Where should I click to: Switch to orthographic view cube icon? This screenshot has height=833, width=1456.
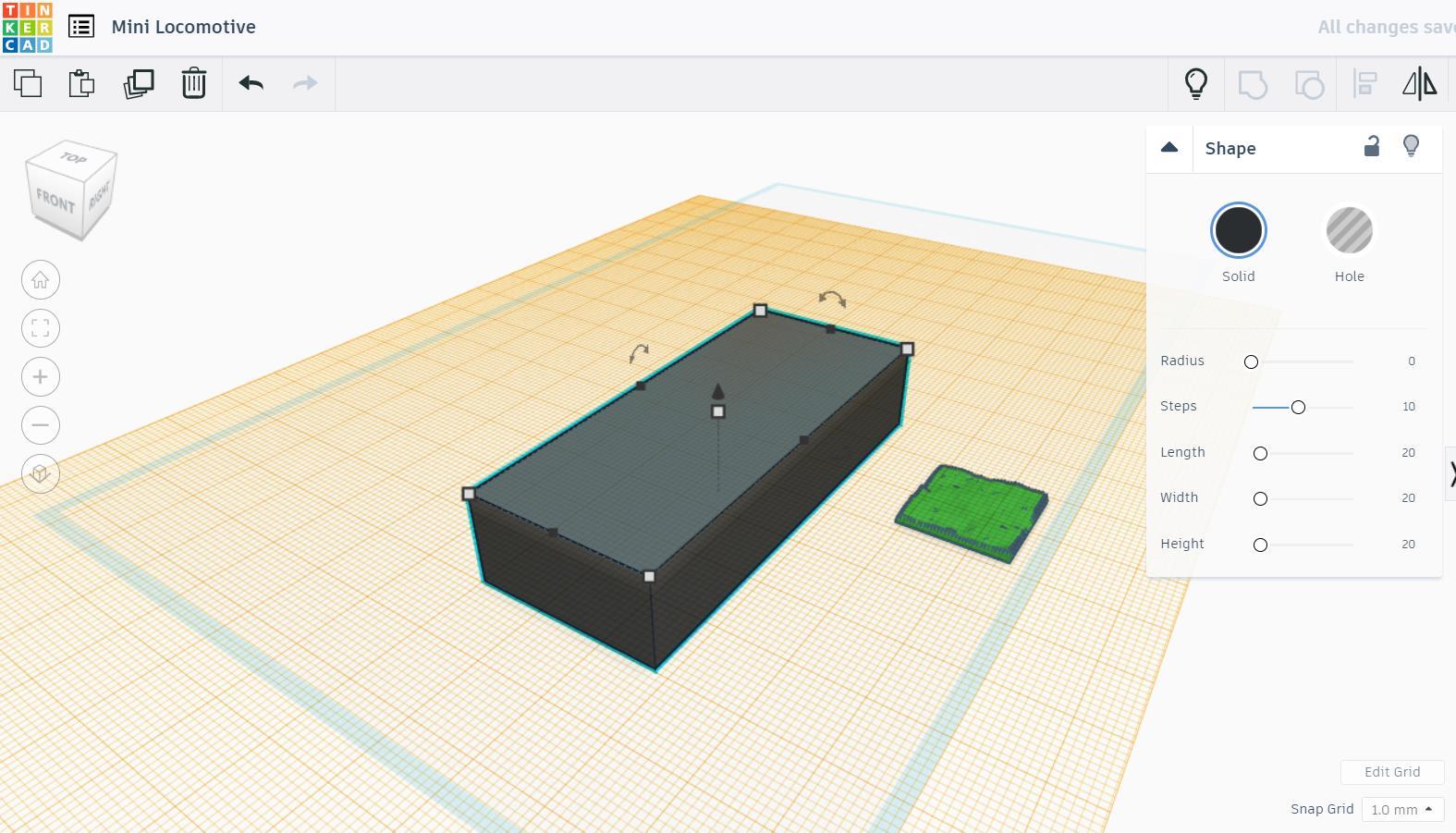pos(41,474)
